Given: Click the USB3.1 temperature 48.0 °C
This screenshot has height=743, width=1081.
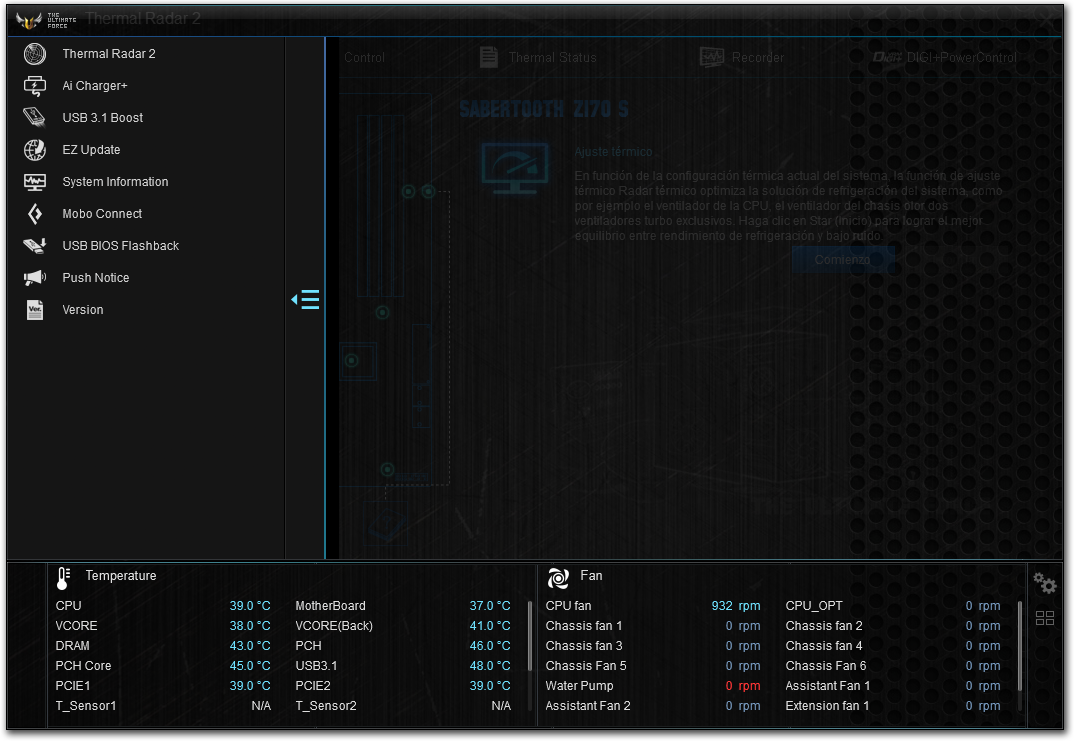Looking at the screenshot, I should click(490, 666).
